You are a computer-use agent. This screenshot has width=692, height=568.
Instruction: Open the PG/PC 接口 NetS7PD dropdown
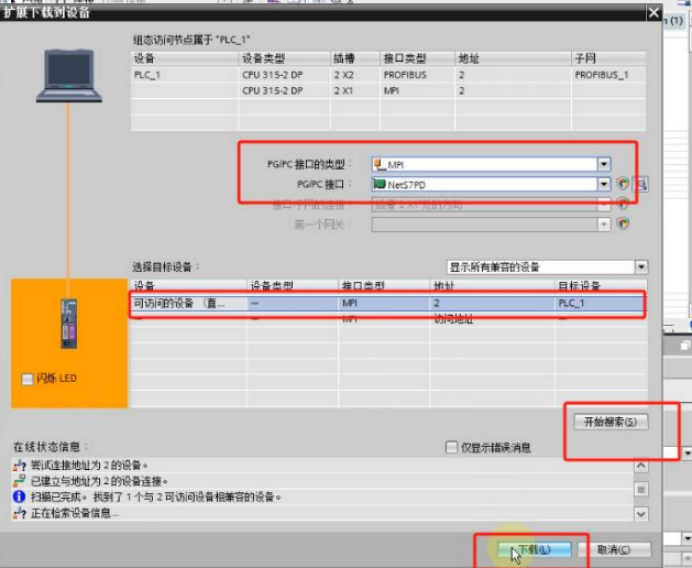point(603,184)
